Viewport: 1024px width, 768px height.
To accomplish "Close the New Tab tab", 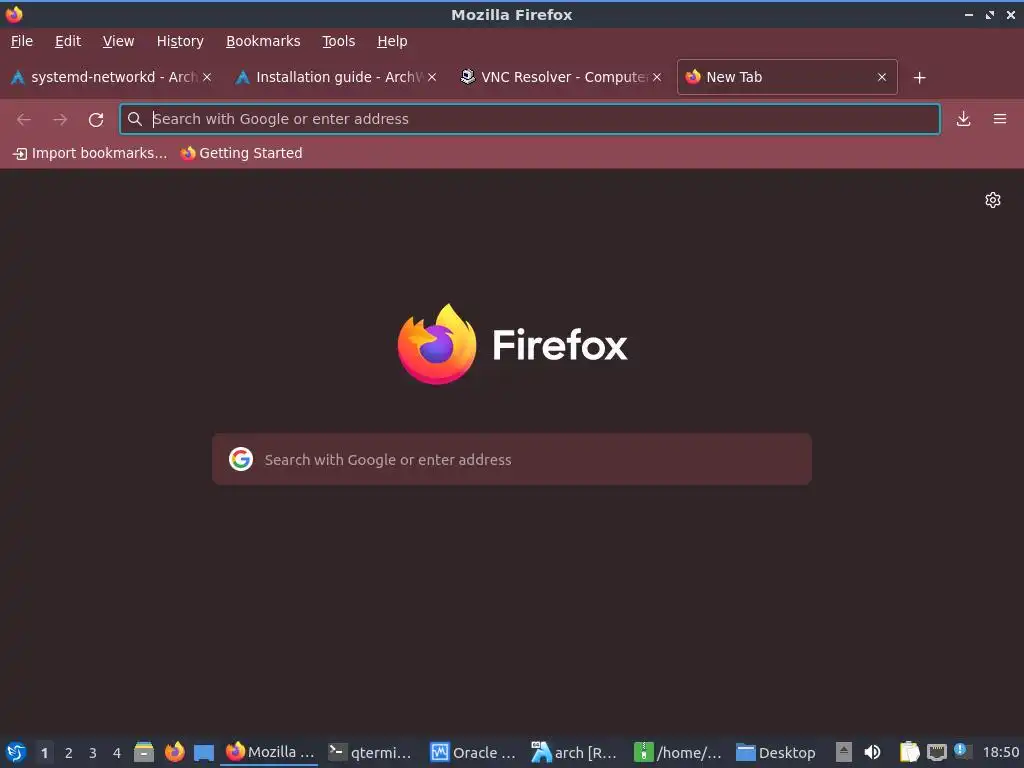I will coord(882,77).
